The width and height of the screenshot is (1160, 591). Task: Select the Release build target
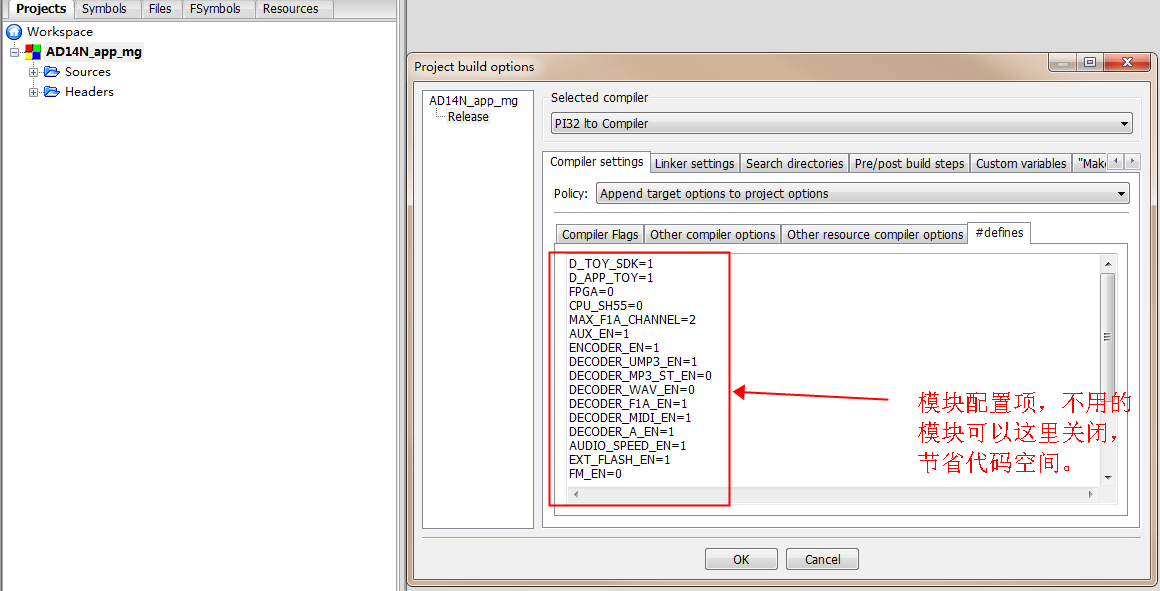(468, 117)
